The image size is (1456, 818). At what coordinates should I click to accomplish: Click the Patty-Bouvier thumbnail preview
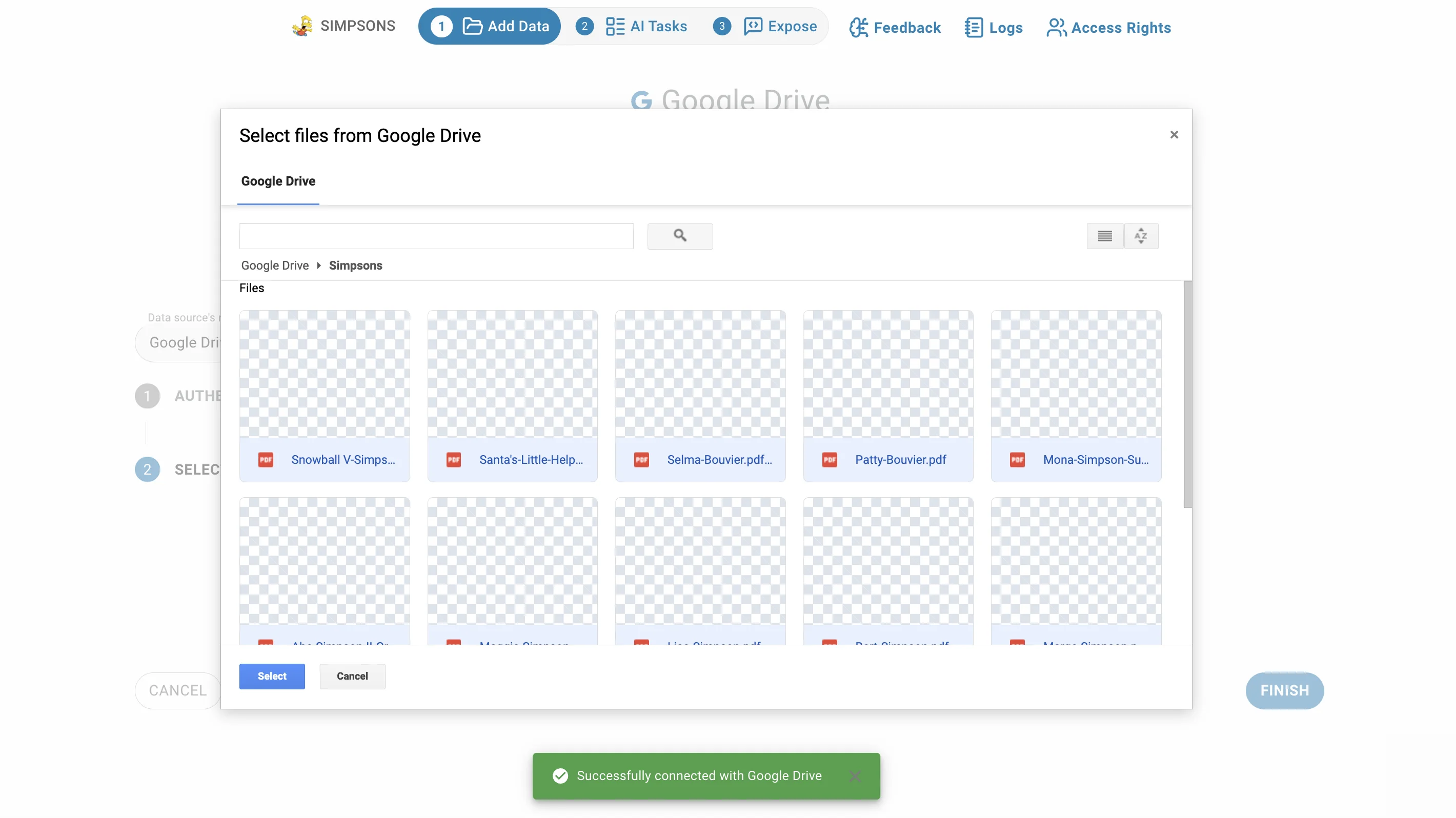pos(888,374)
